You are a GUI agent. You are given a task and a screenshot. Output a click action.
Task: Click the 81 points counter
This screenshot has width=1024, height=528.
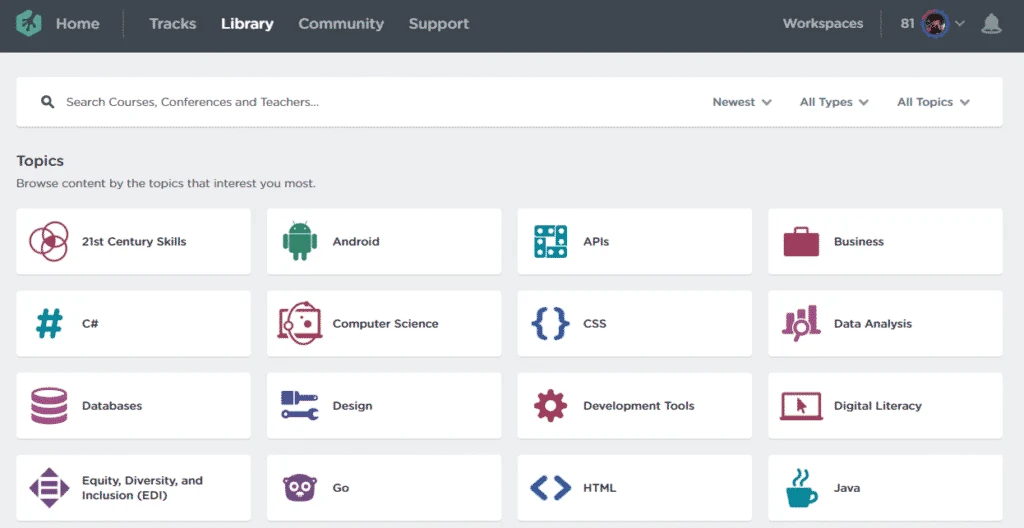click(x=907, y=24)
